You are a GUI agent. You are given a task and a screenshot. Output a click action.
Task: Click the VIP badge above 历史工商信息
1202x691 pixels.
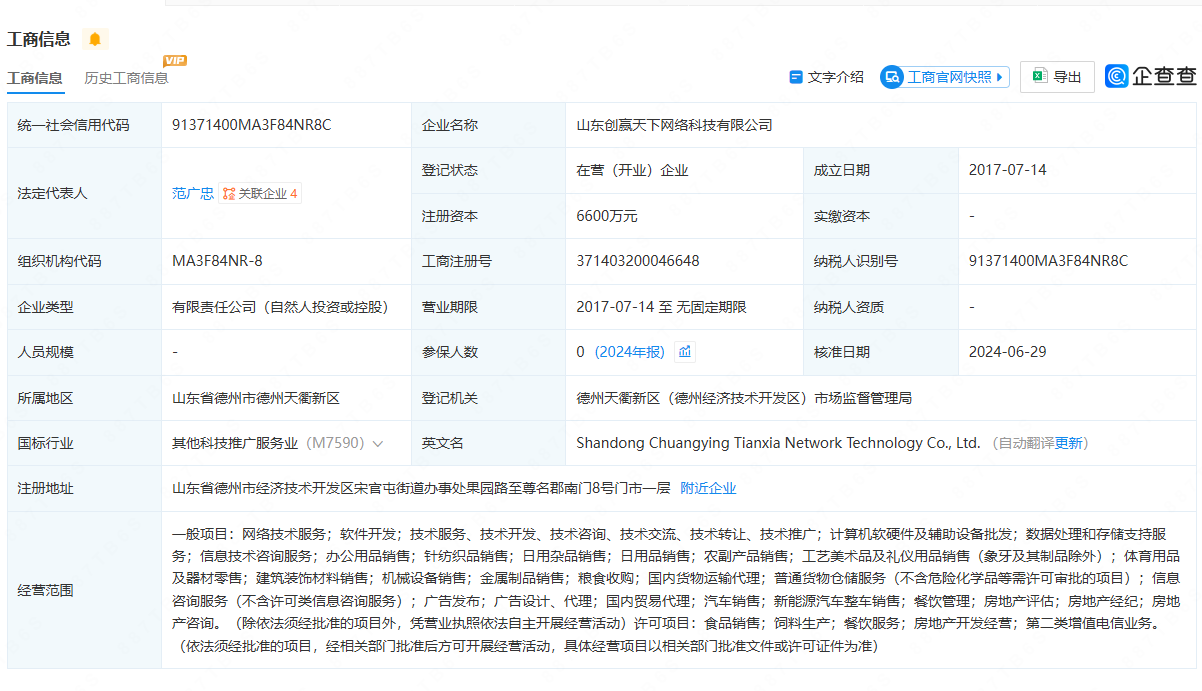(175, 61)
